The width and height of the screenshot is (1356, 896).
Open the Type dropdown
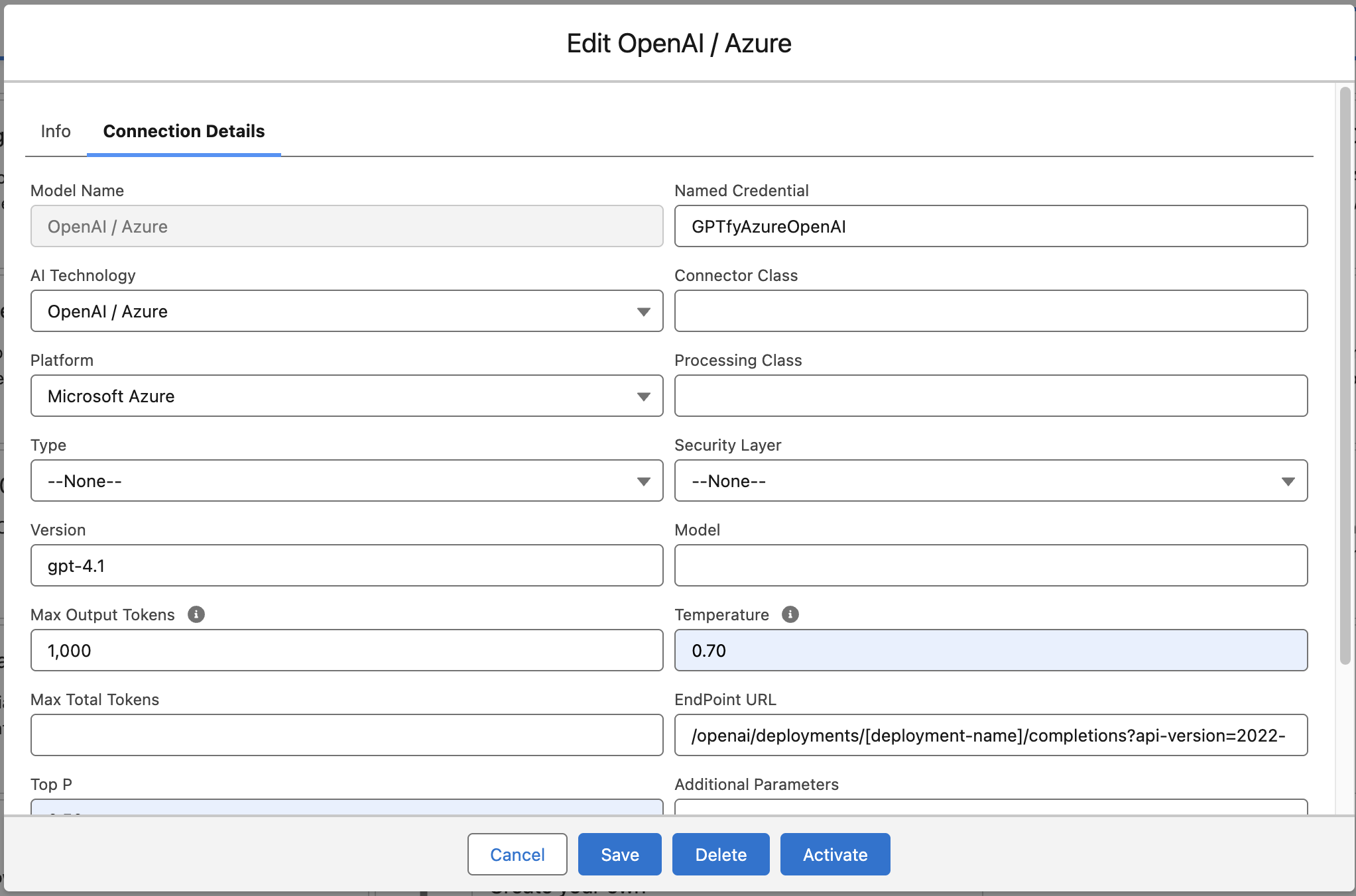pyautogui.click(x=346, y=480)
